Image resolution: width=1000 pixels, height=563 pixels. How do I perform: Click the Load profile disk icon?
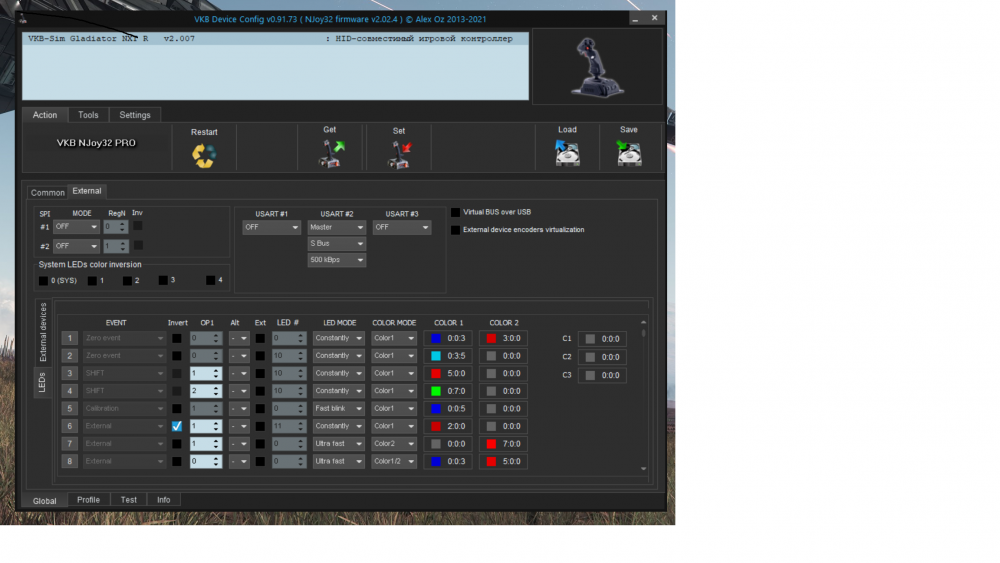pyautogui.click(x=567, y=152)
